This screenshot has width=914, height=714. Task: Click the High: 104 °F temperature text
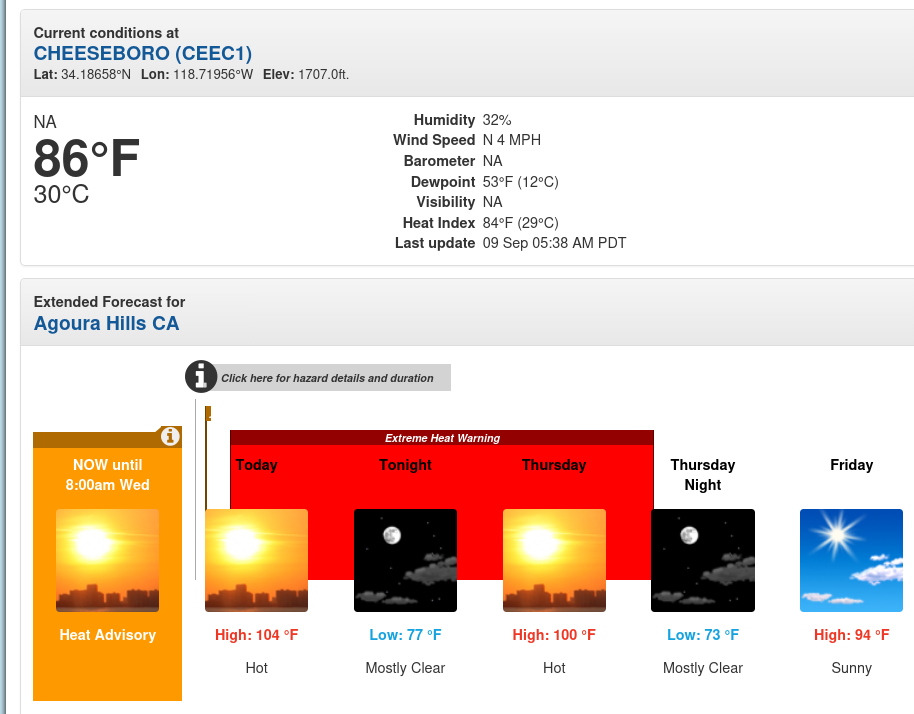256,635
